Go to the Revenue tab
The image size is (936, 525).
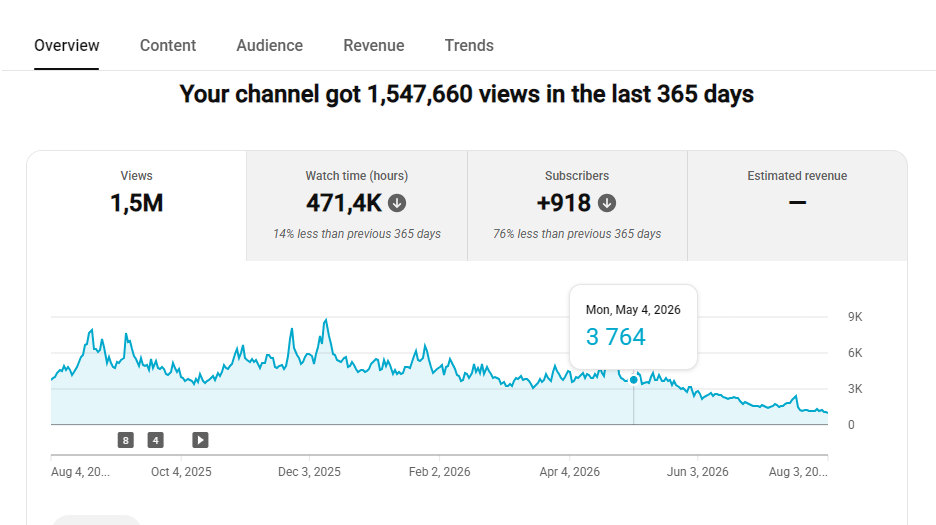pos(374,45)
